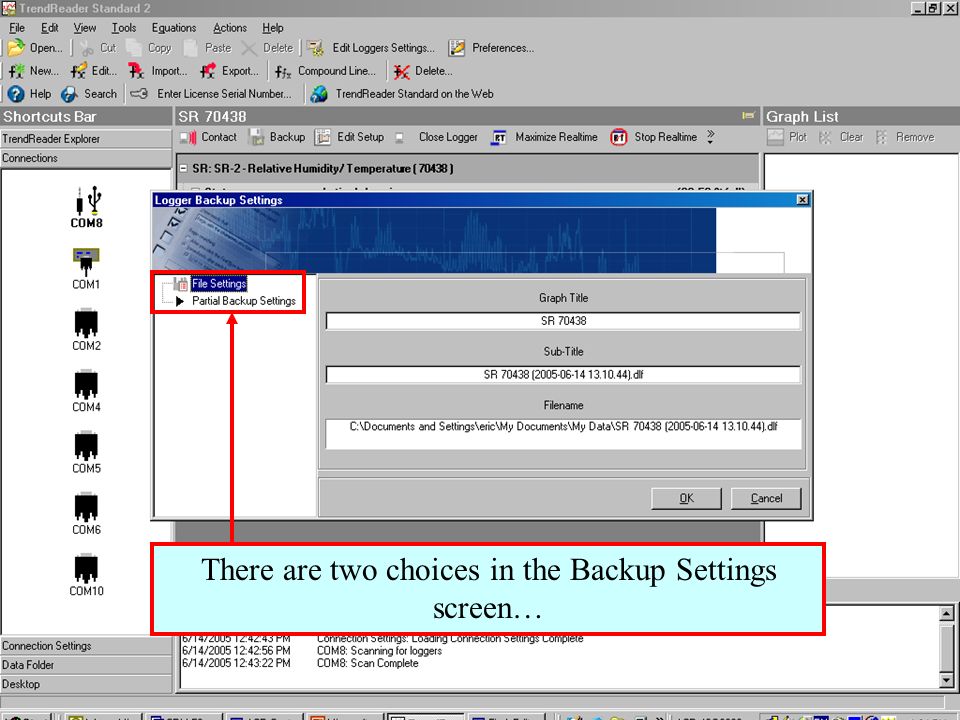Select the COM1 connection
960x720 pixels.
[86, 268]
